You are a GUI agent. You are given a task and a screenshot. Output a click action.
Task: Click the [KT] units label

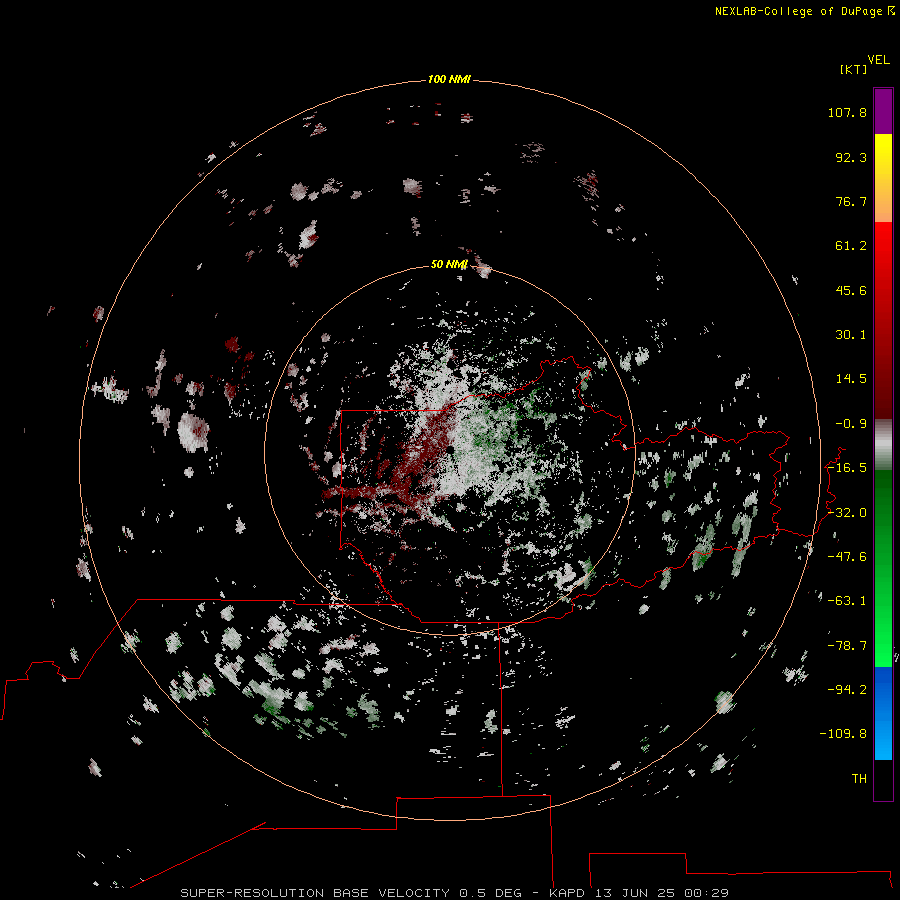[854, 69]
